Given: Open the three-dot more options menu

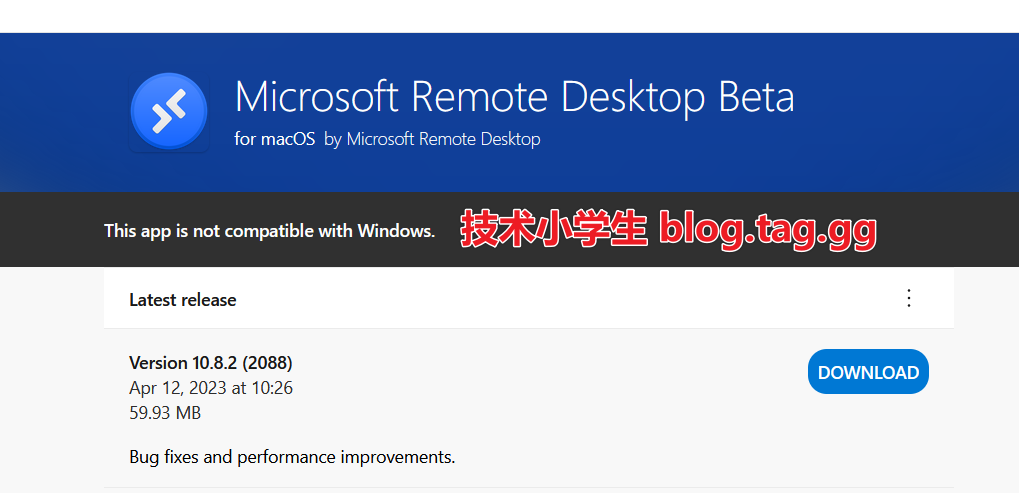Looking at the screenshot, I should pyautogui.click(x=908, y=298).
